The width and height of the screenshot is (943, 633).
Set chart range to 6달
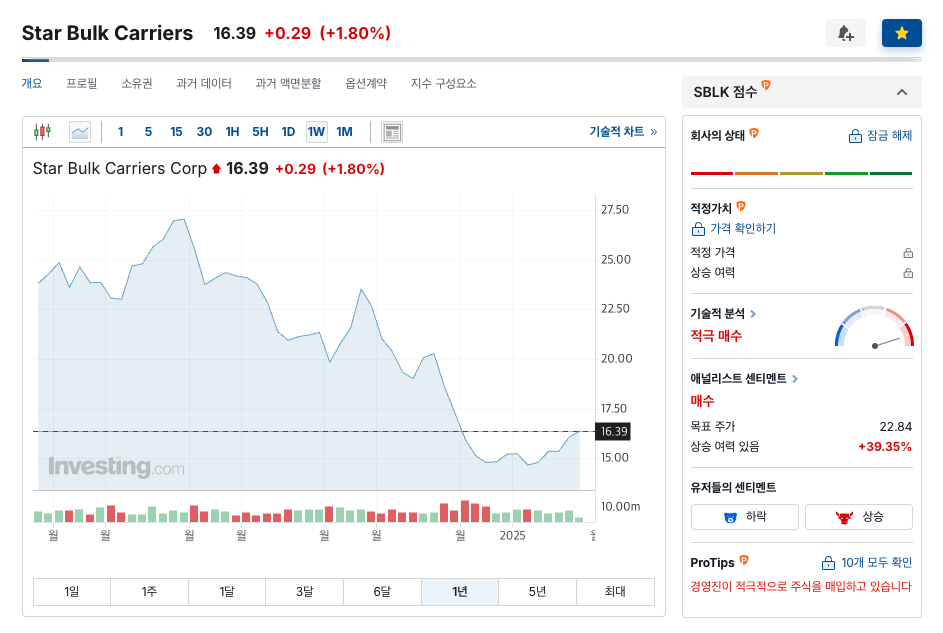pos(382,592)
